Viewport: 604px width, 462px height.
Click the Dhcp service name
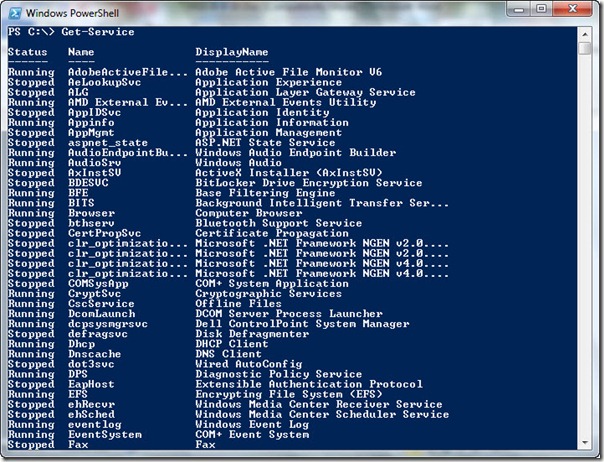[x=82, y=344]
